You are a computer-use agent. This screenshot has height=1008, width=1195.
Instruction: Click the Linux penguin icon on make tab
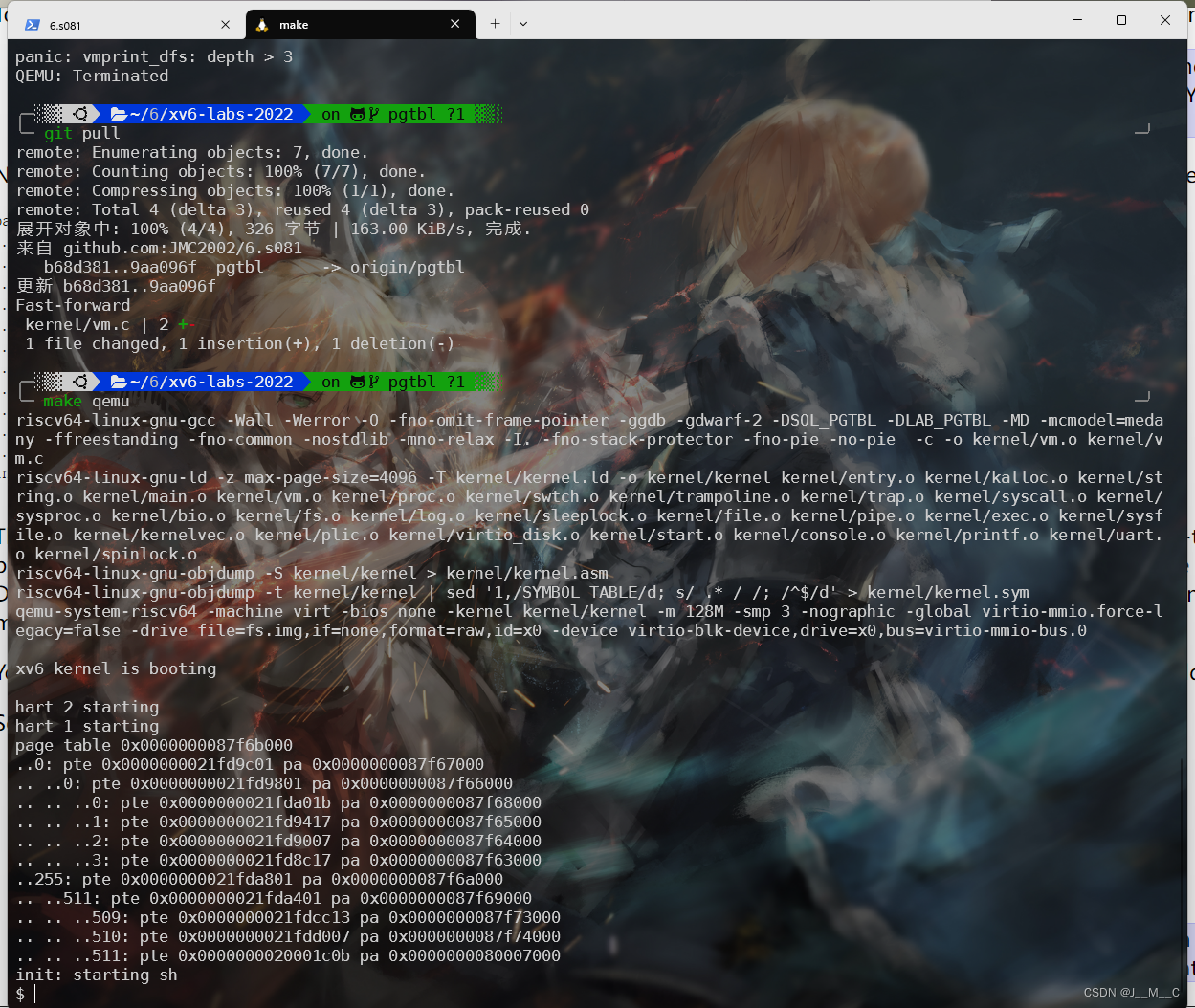pos(262,25)
